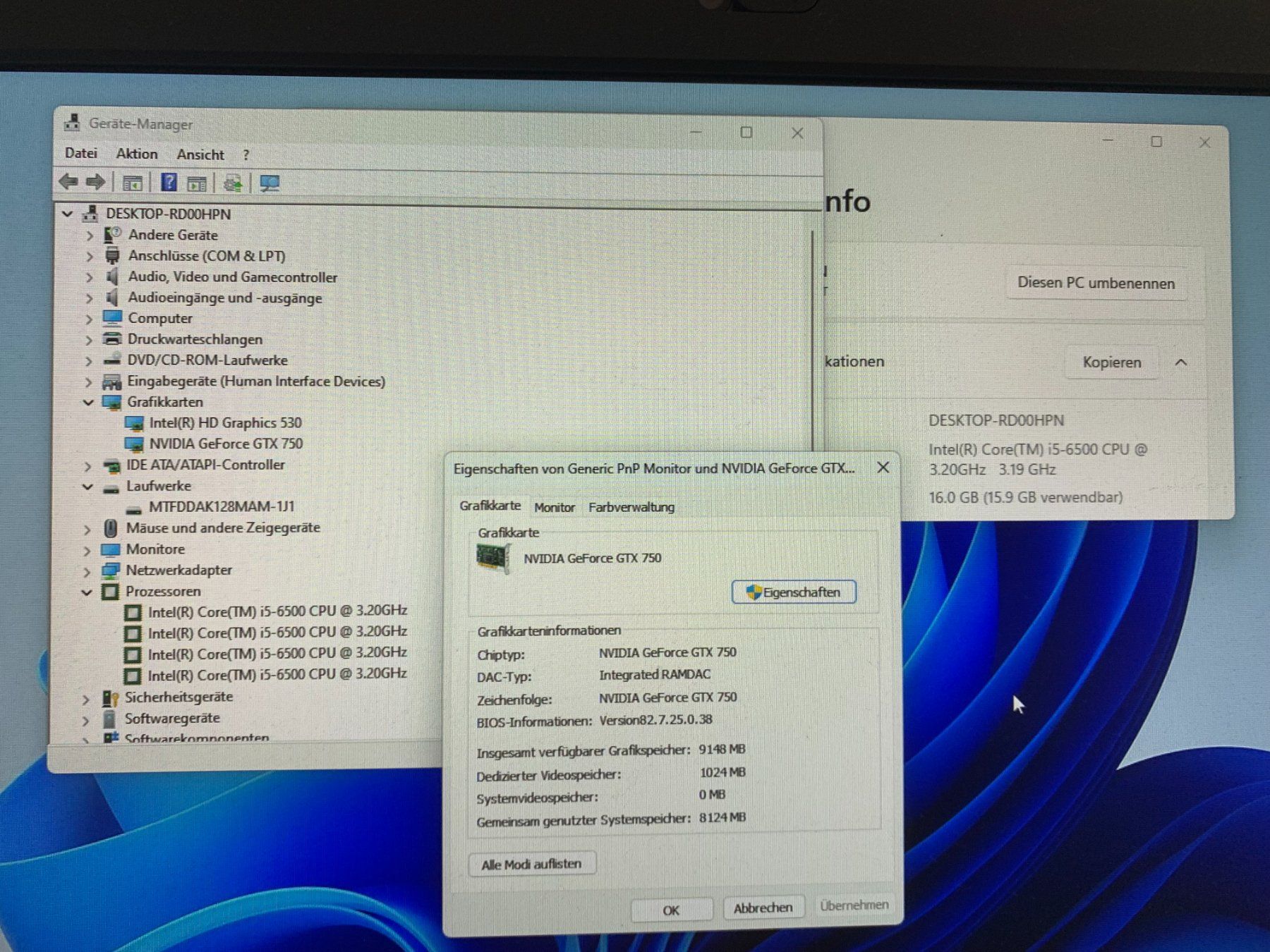Image resolution: width=1270 pixels, height=952 pixels.
Task: Expand the Anschlüsse (COM & LPT) node
Action: [x=90, y=257]
